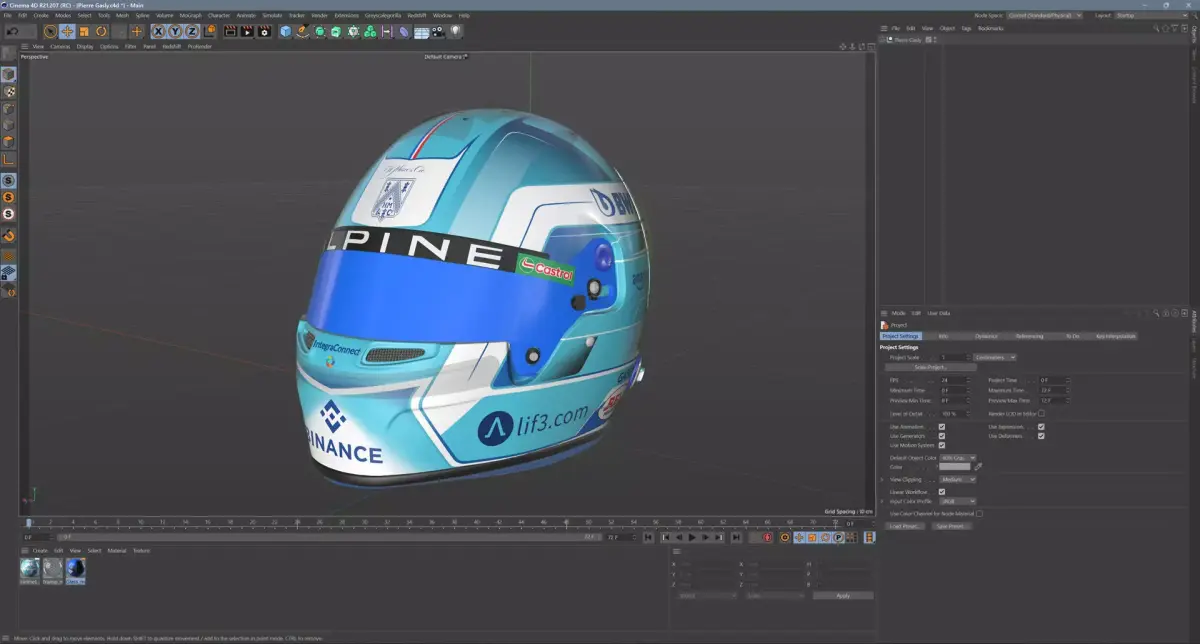
Task: Click the red Record Active Objects button
Action: [768, 537]
